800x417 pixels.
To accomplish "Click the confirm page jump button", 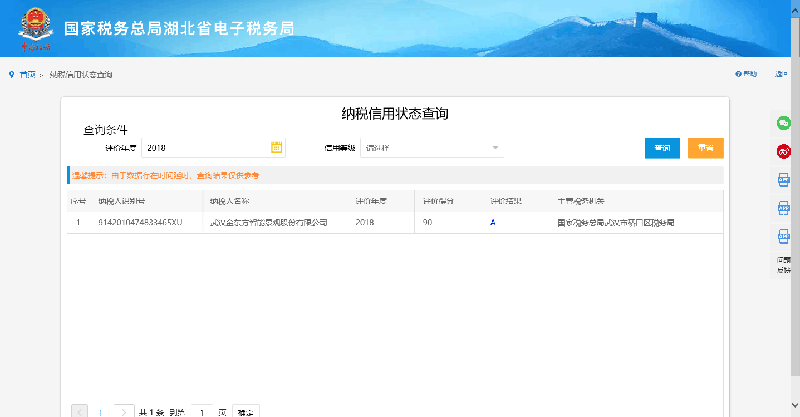I will [x=246, y=411].
